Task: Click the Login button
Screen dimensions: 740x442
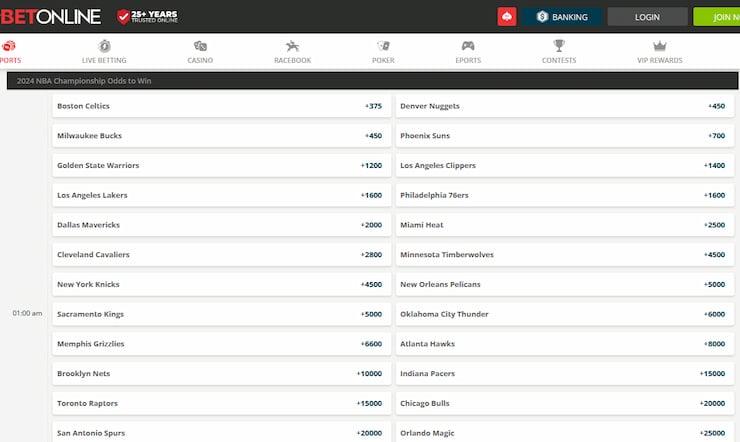Action: [647, 17]
